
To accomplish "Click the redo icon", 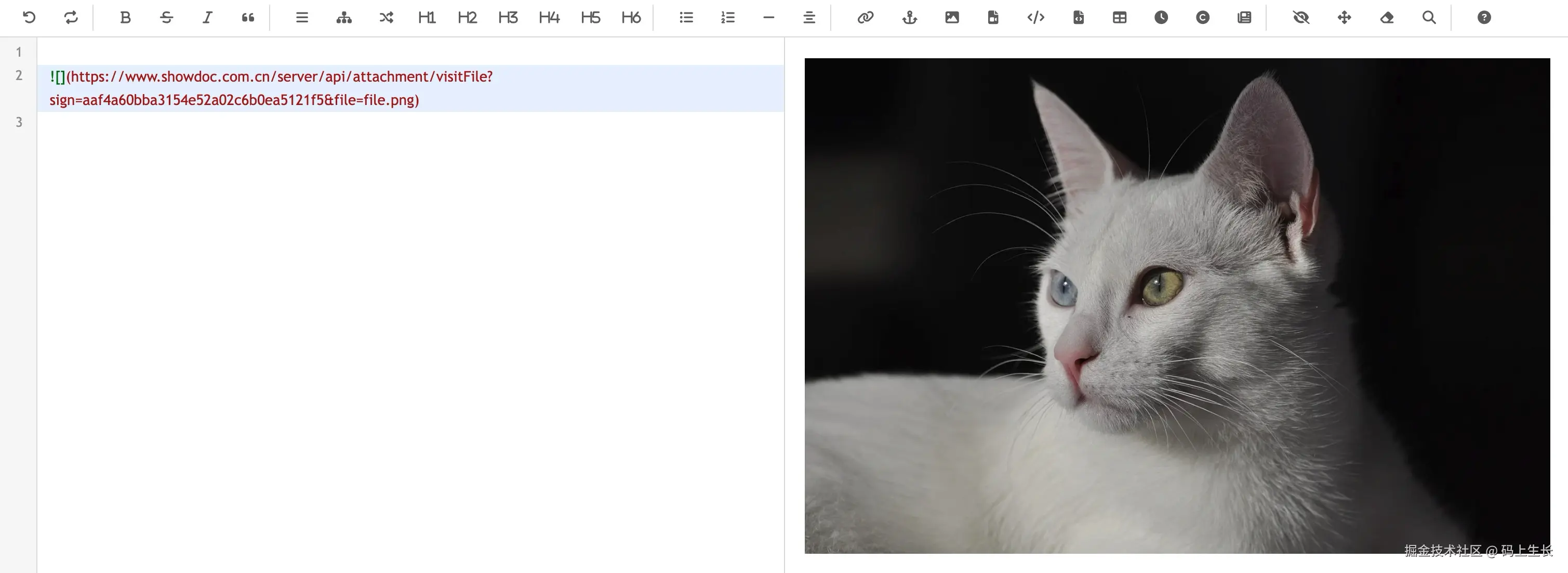I will pos(71,17).
